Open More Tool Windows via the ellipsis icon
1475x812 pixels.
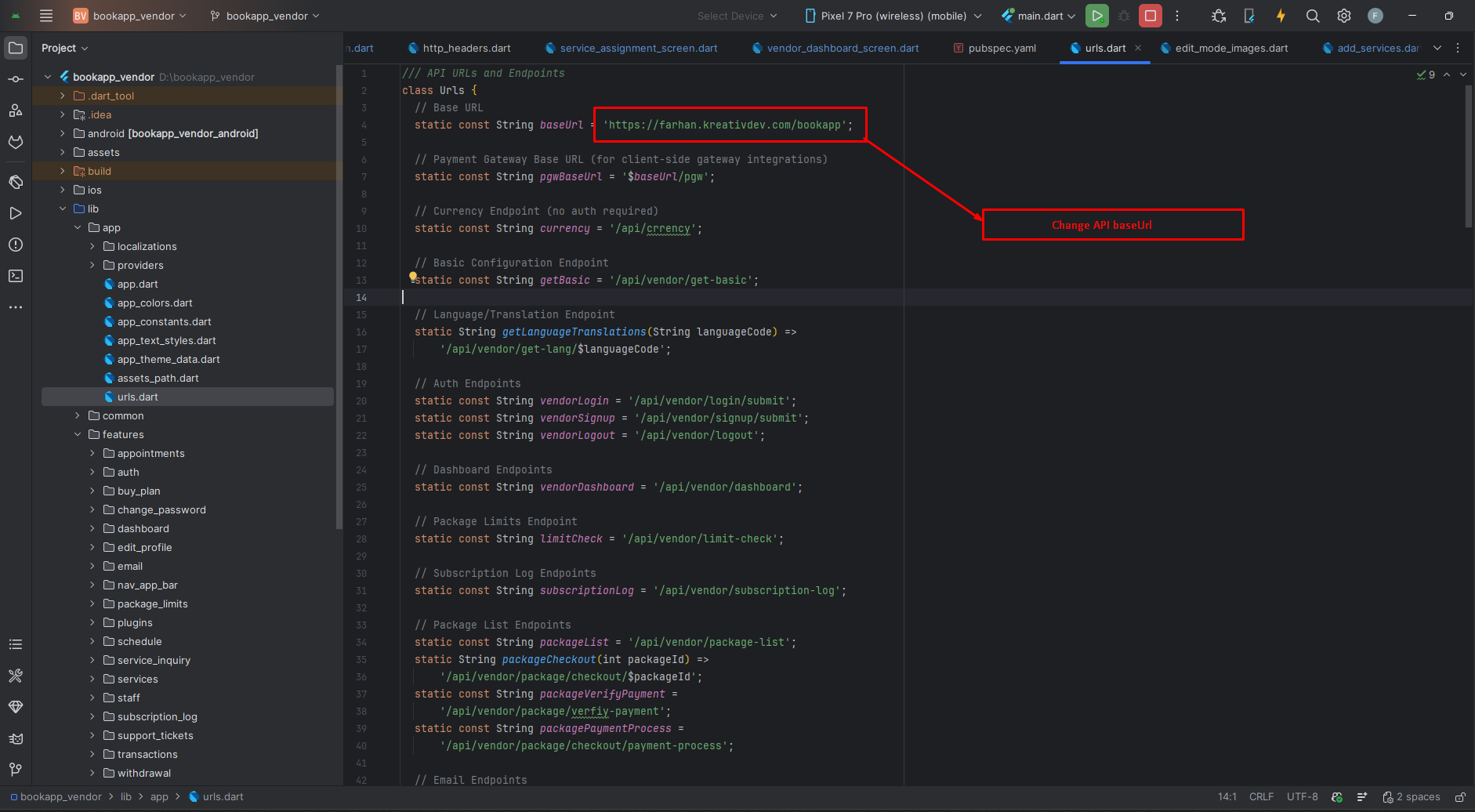pyautogui.click(x=16, y=307)
